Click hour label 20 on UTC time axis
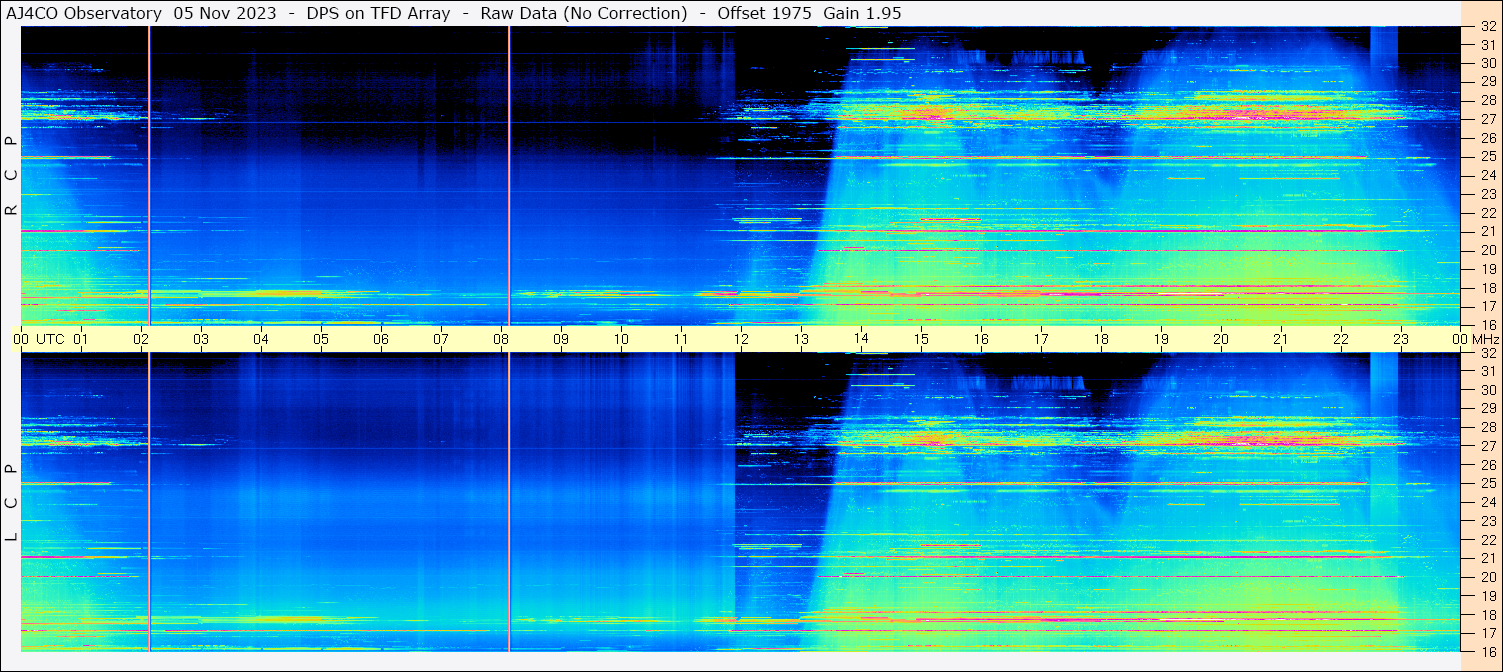Viewport: 1503px width, 672px height. tap(1221, 339)
